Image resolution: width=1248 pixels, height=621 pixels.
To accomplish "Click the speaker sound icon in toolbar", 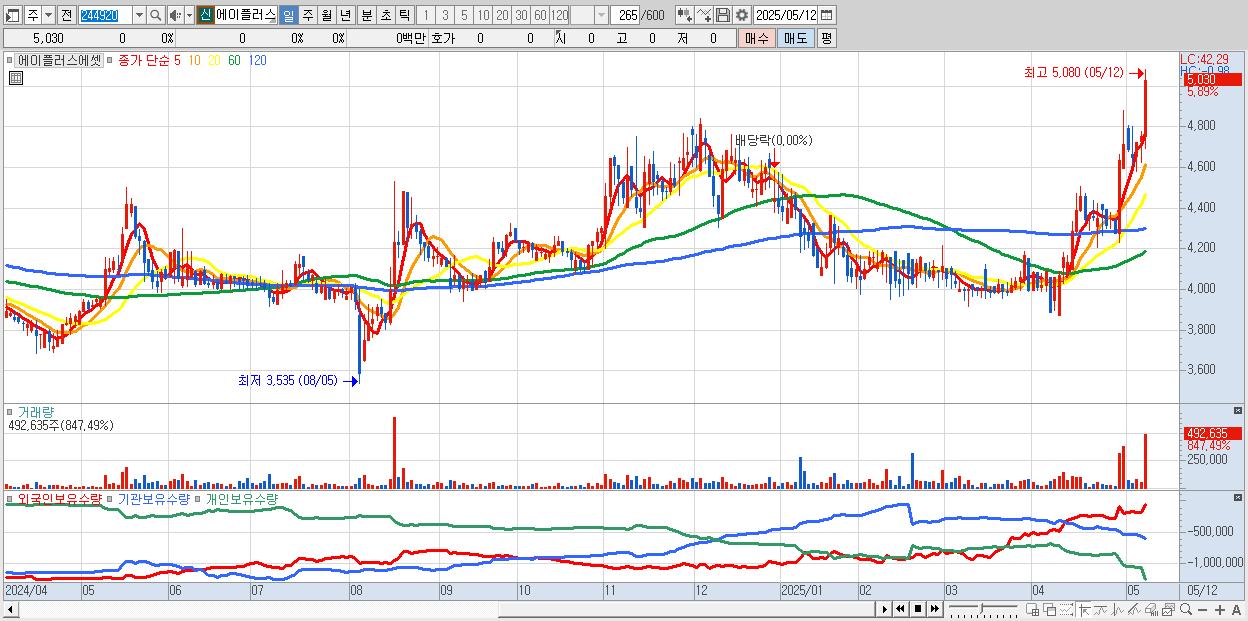I will point(175,15).
